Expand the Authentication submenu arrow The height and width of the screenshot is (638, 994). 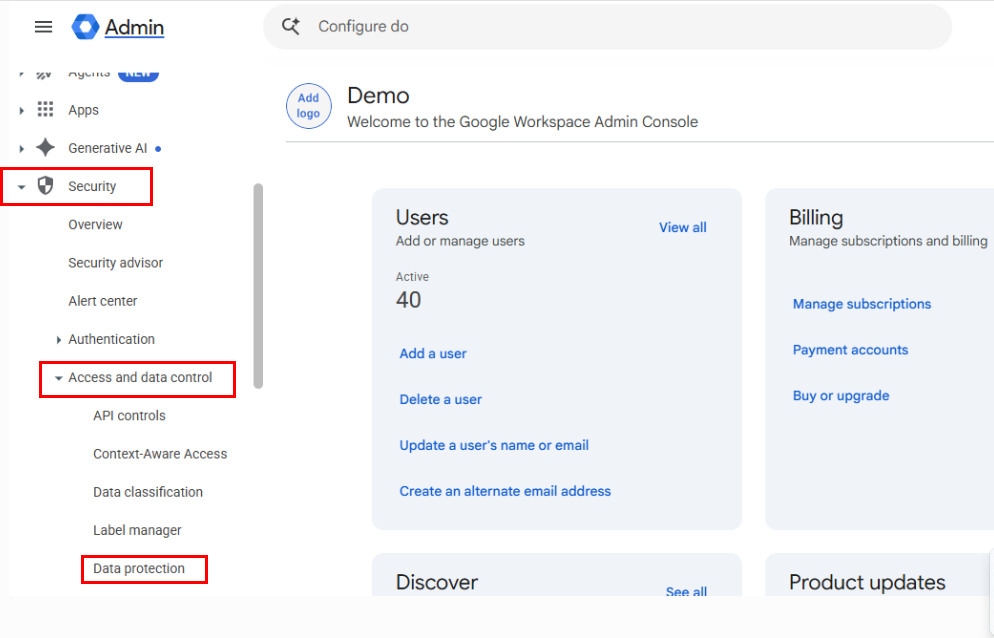(x=58, y=340)
